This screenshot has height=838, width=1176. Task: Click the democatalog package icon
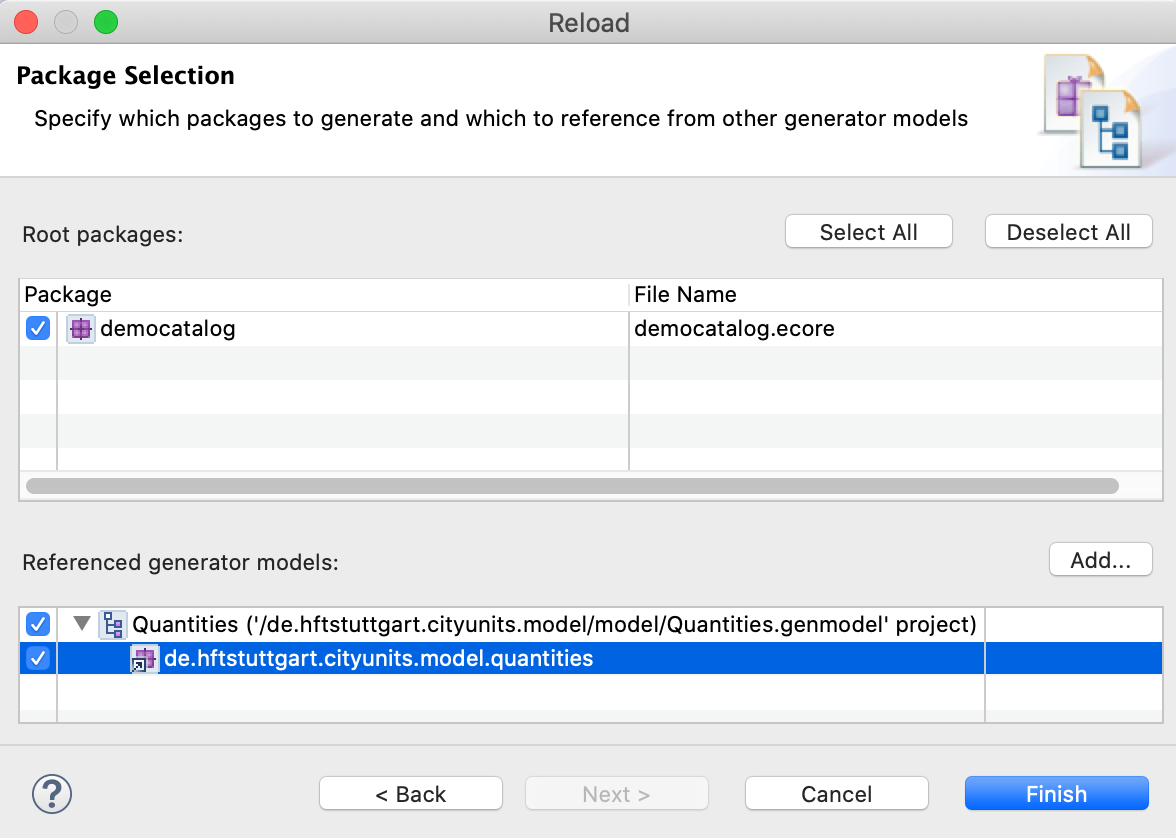coord(80,329)
